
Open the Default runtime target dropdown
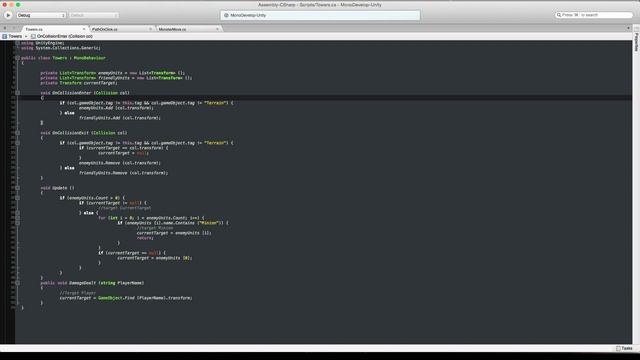[x=93, y=15]
